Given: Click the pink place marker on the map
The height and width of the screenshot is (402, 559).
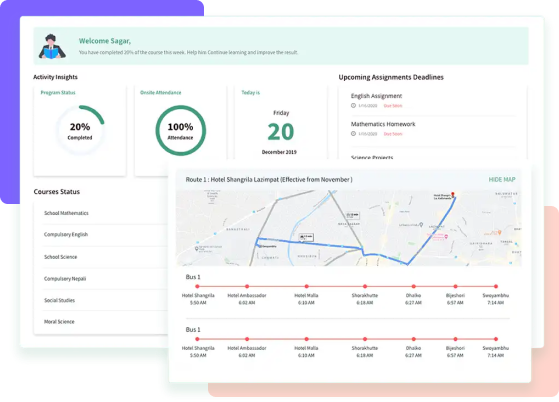Looking at the screenshot, I should pos(446,236).
